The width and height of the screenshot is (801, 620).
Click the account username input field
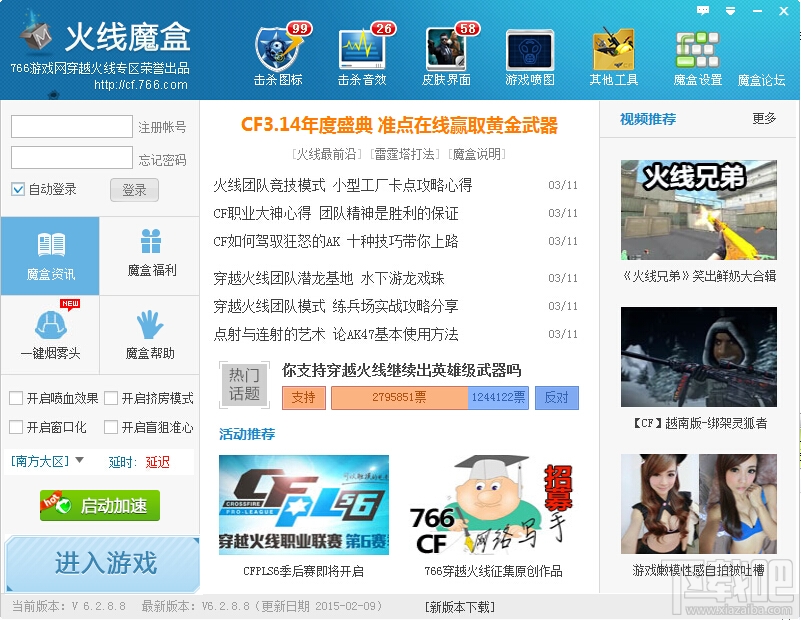point(72,126)
